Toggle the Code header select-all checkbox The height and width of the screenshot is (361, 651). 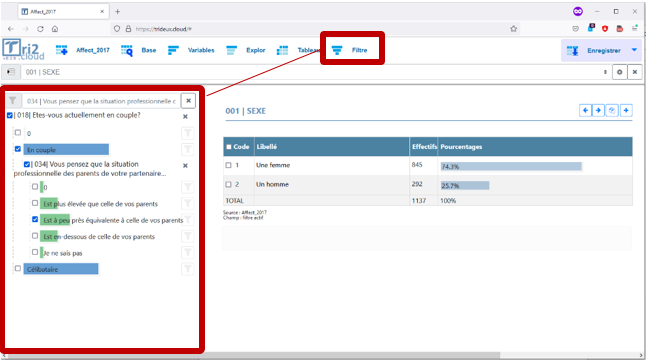229,147
